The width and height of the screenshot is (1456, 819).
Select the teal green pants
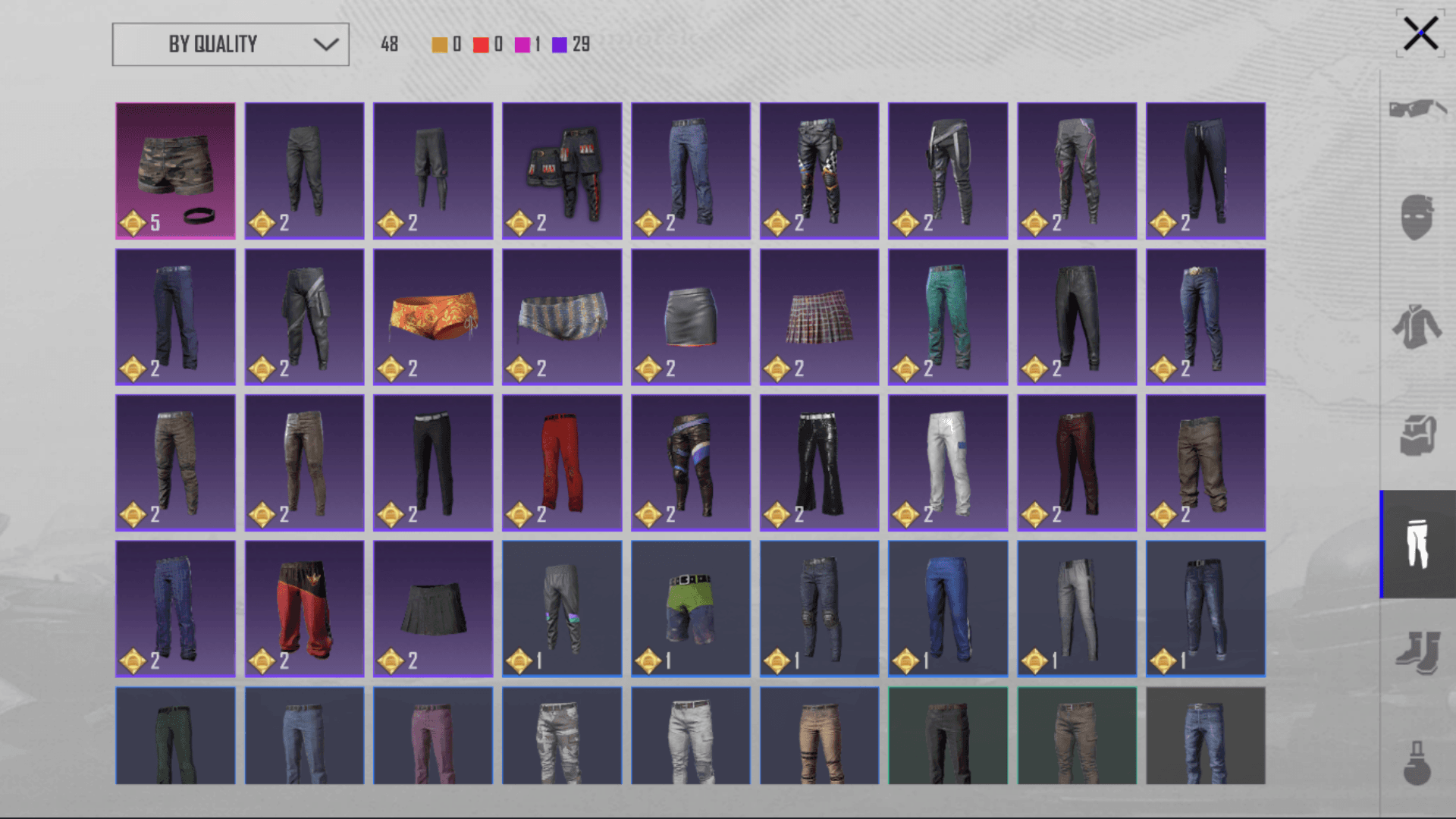pos(948,317)
